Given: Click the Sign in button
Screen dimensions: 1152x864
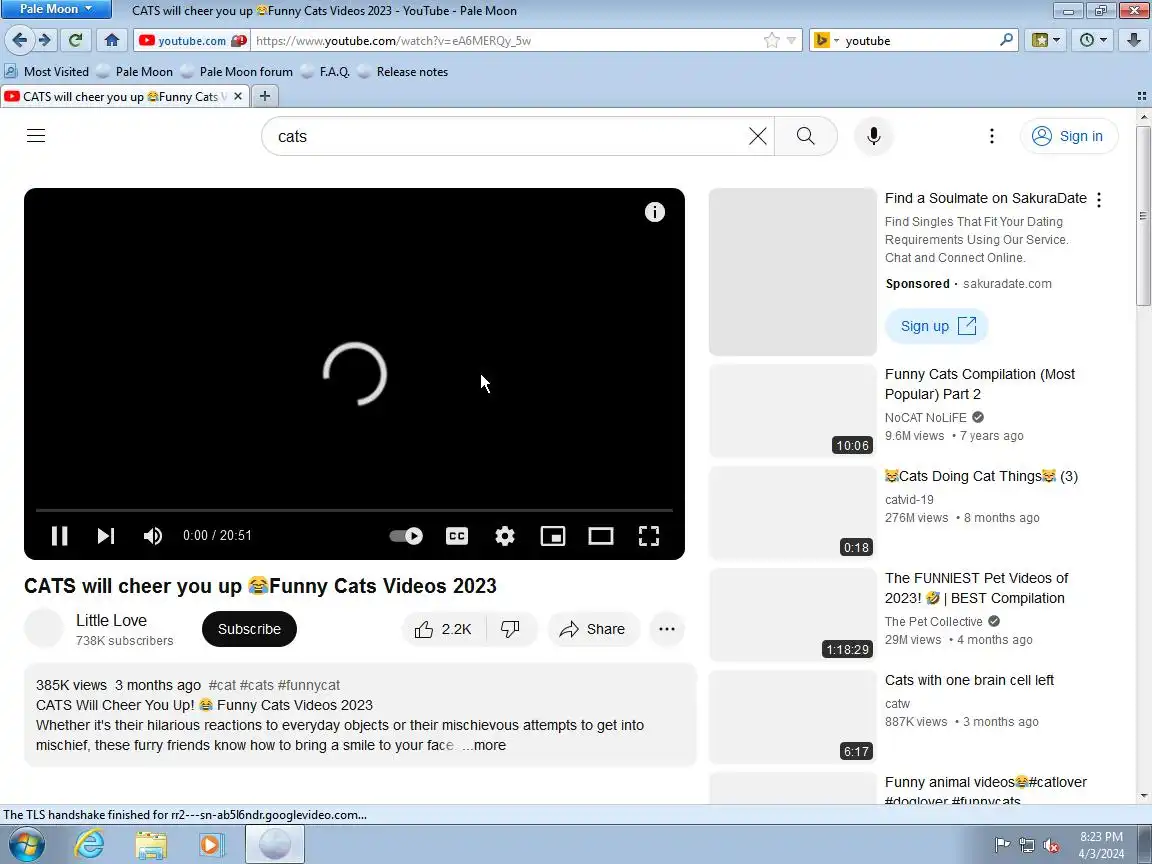Looking at the screenshot, I should pos(1069,136).
